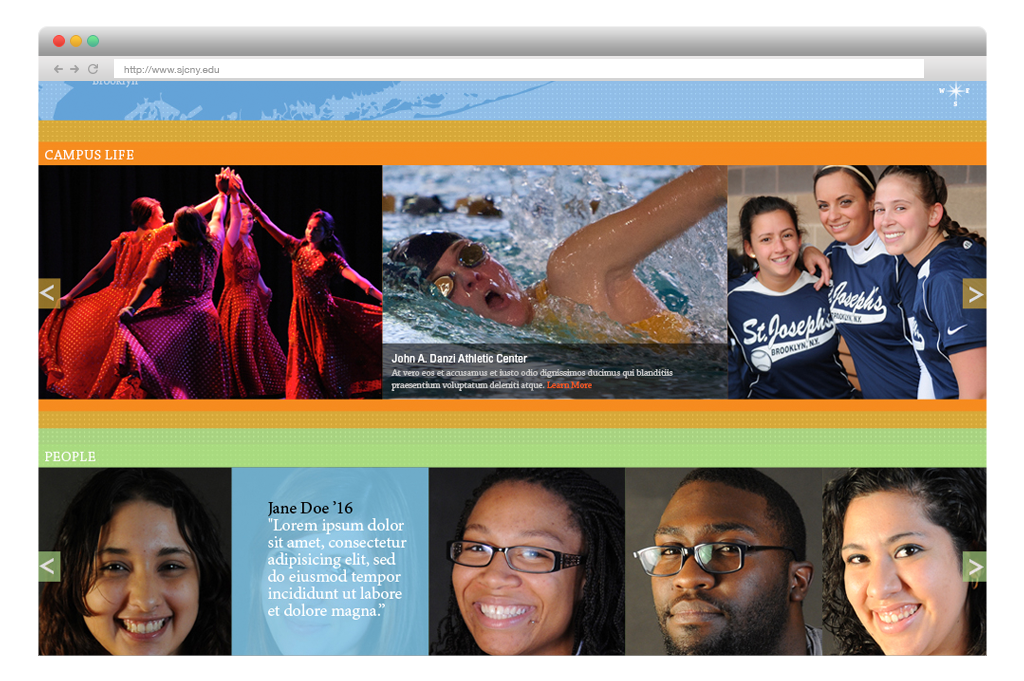Select the woman with glasses portrait
1024x681 pixels.
tap(527, 561)
